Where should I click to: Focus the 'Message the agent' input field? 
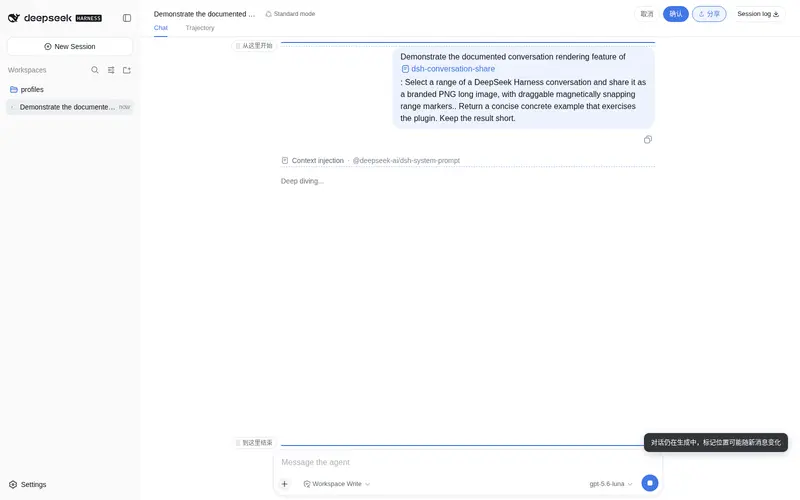(x=468, y=462)
